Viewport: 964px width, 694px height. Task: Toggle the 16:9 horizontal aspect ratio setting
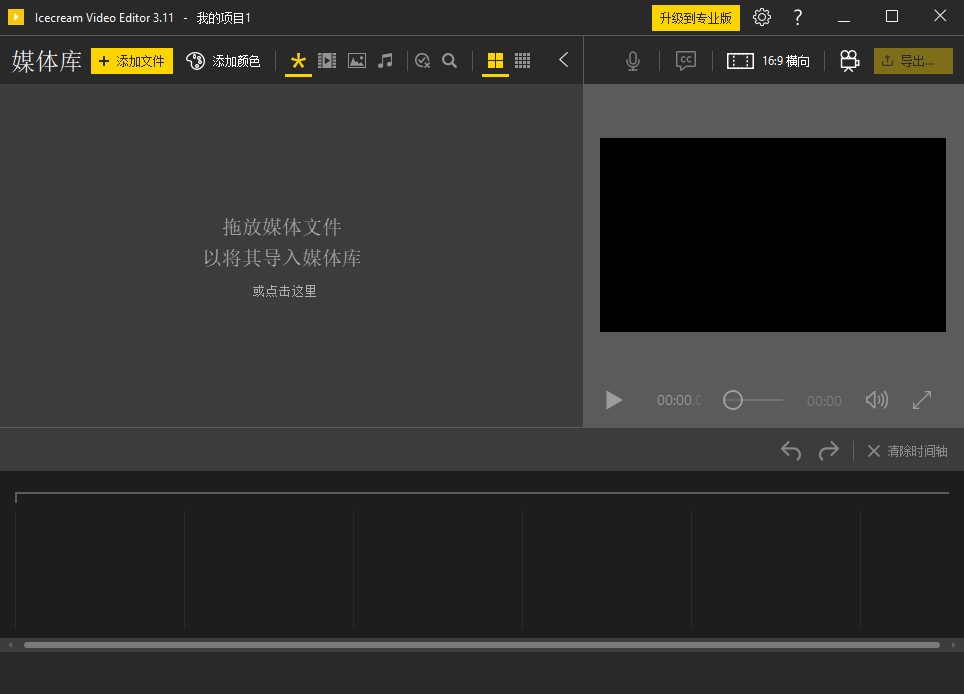click(768, 60)
